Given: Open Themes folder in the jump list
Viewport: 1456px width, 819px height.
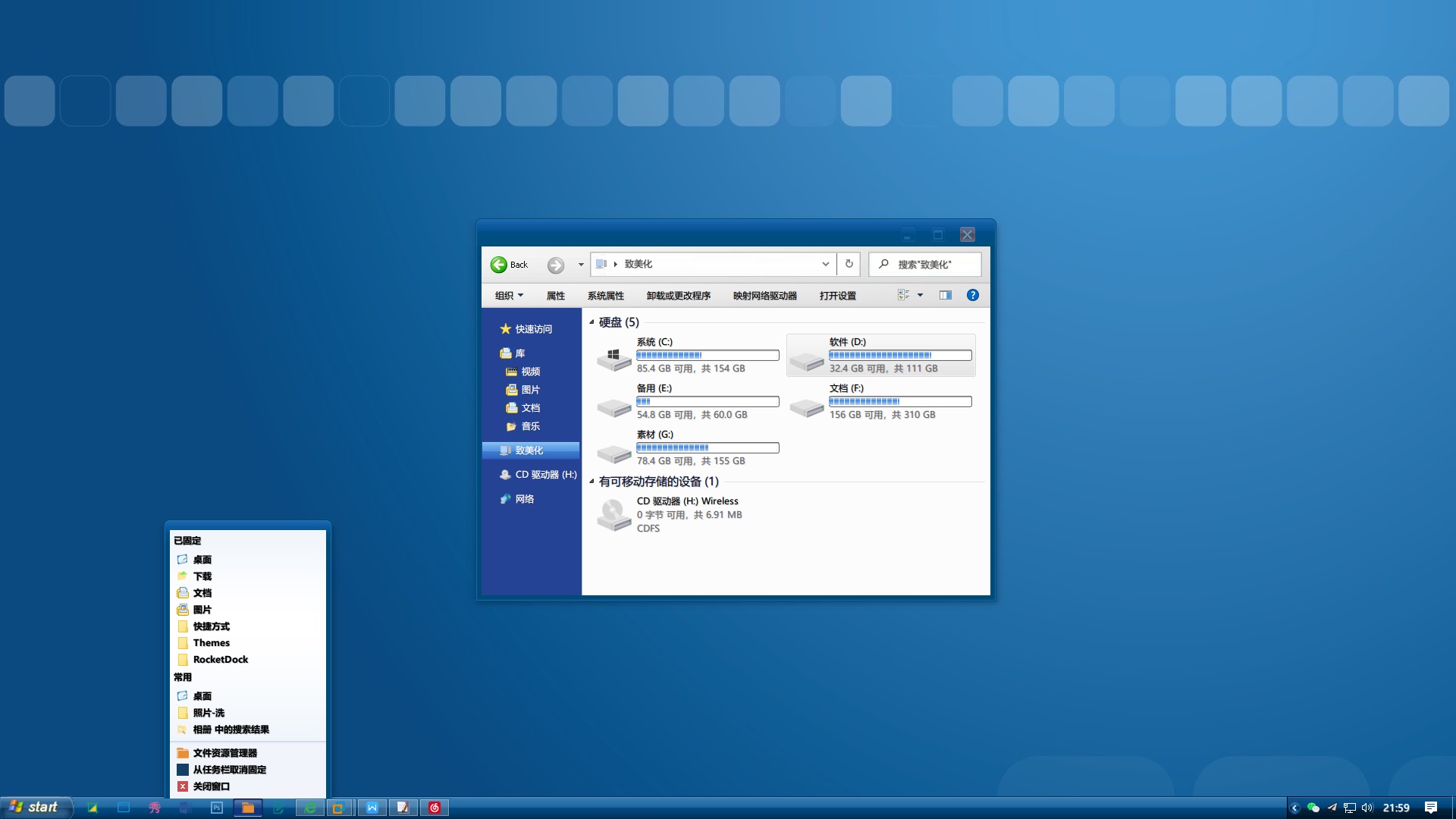Looking at the screenshot, I should click(x=248, y=643).
